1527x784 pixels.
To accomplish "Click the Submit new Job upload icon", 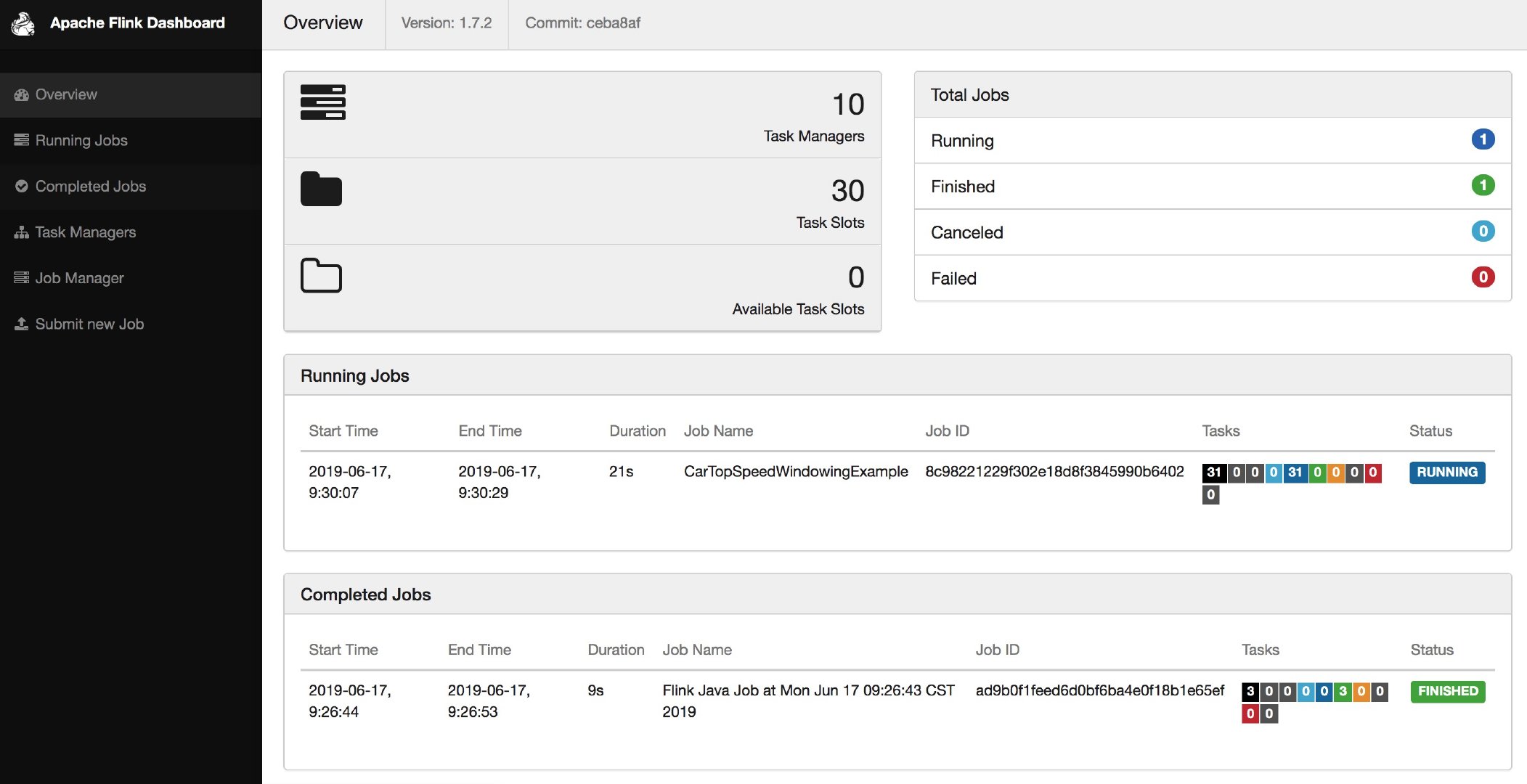I will pos(20,324).
